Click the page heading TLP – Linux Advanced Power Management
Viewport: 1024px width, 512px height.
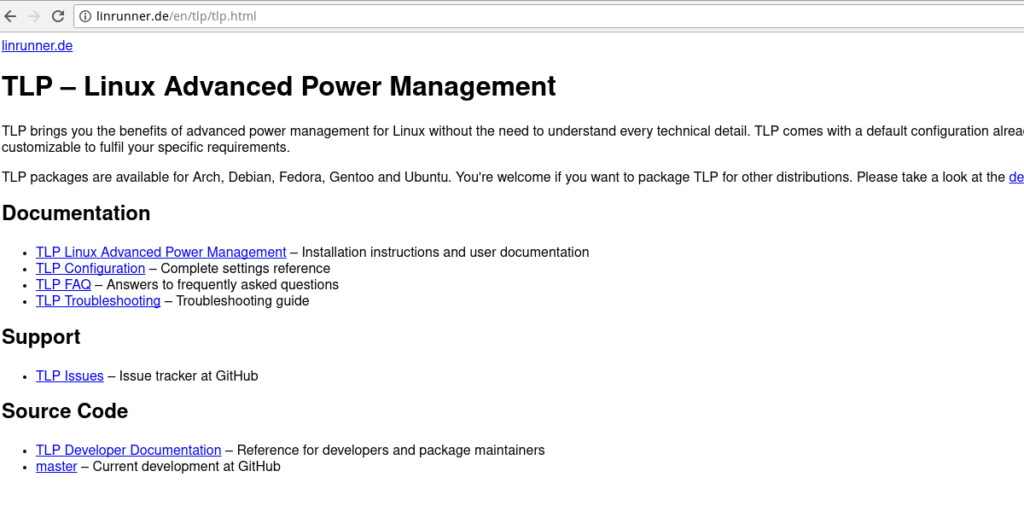tap(279, 86)
